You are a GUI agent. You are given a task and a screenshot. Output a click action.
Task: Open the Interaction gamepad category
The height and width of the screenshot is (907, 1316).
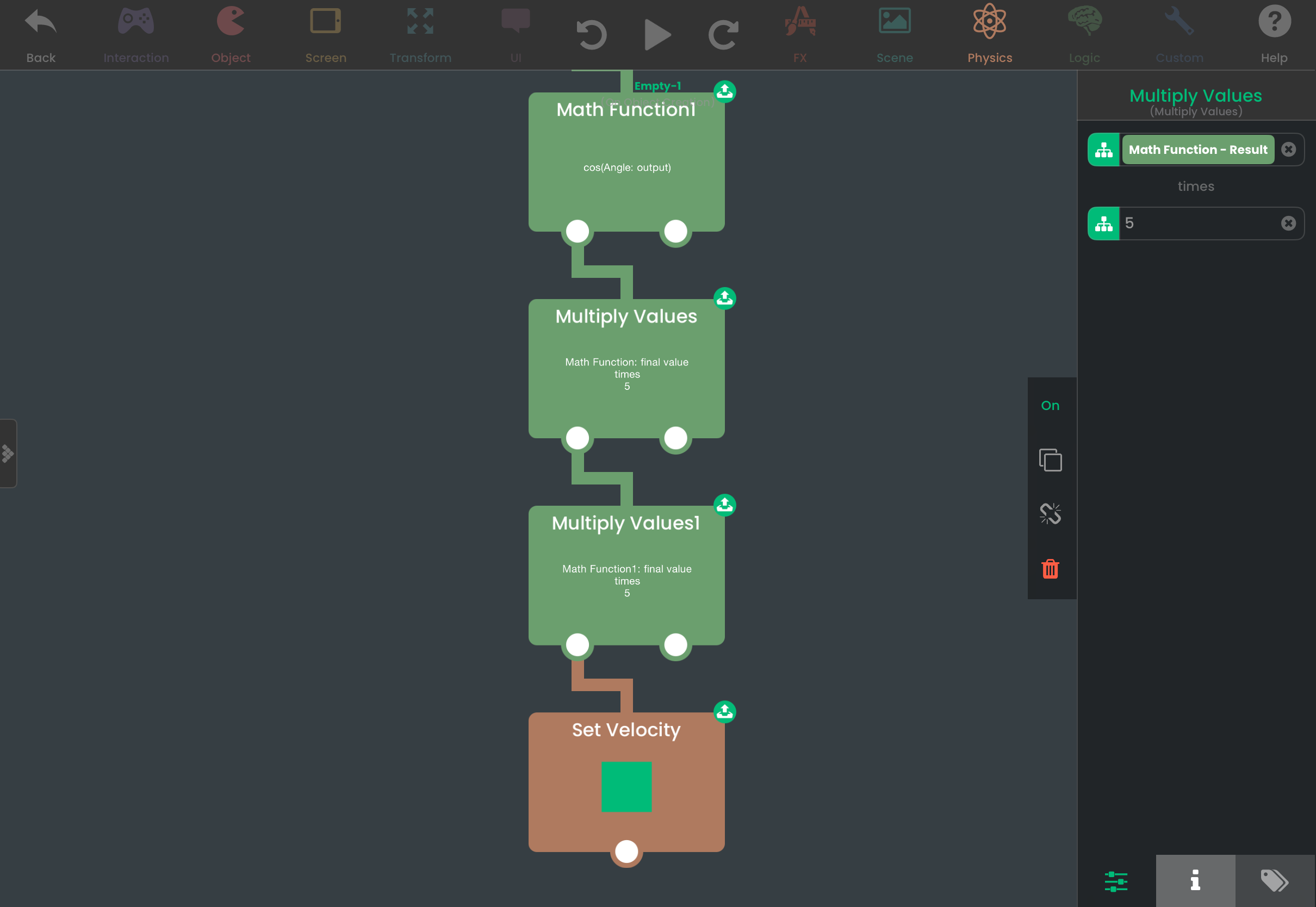click(136, 22)
